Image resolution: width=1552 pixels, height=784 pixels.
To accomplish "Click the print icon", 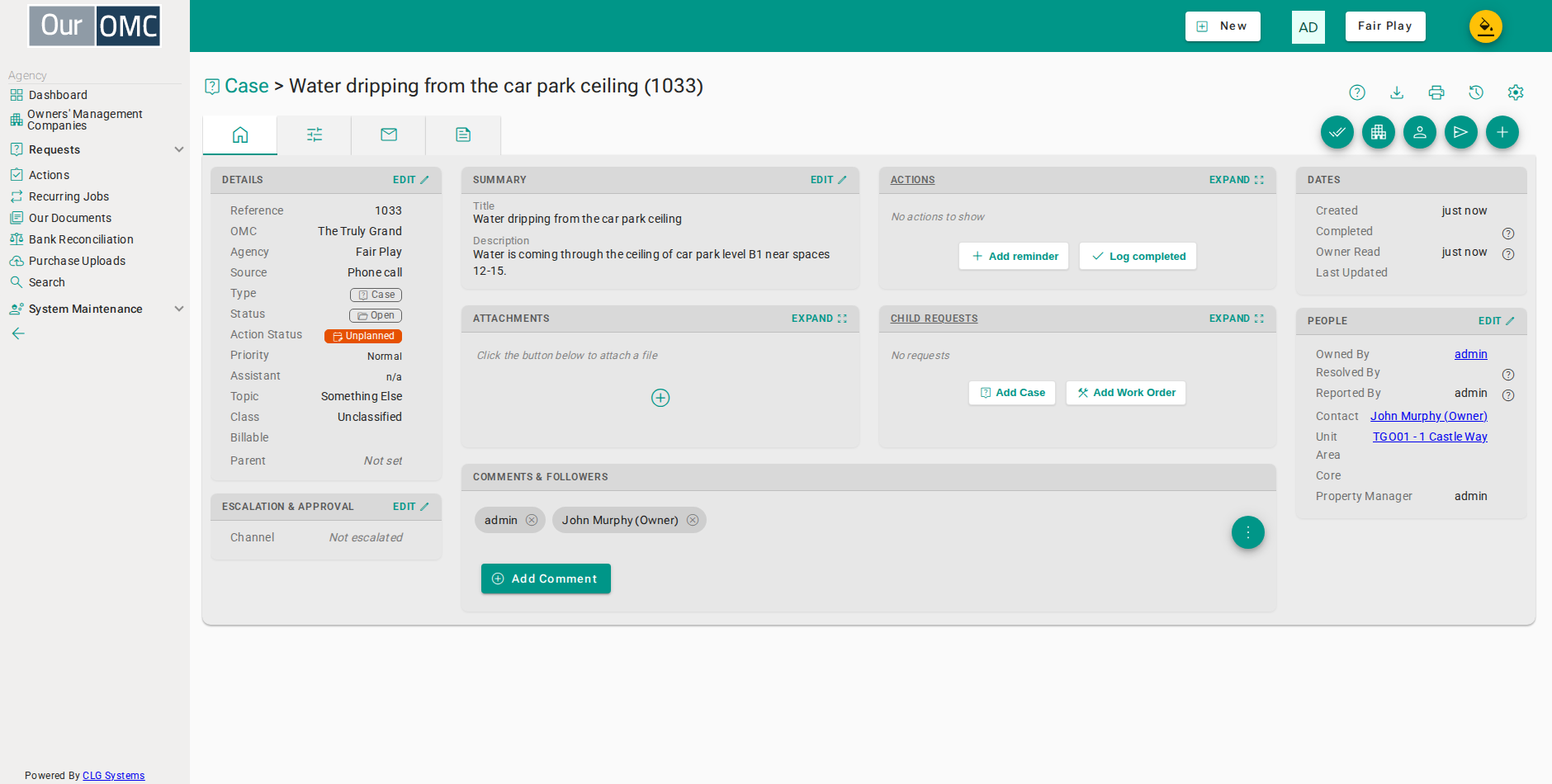I will pyautogui.click(x=1436, y=92).
